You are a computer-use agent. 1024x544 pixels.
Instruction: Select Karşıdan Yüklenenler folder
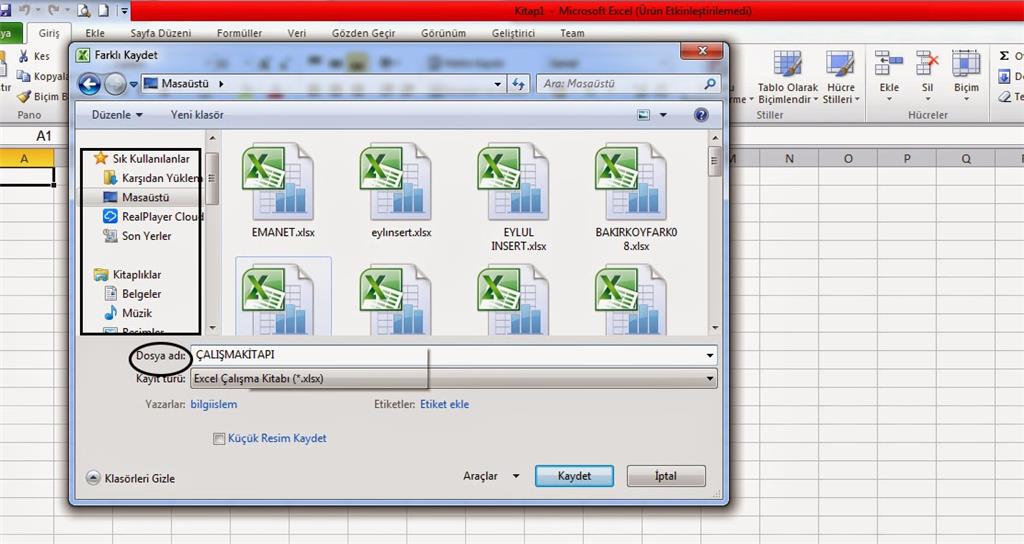pos(153,178)
